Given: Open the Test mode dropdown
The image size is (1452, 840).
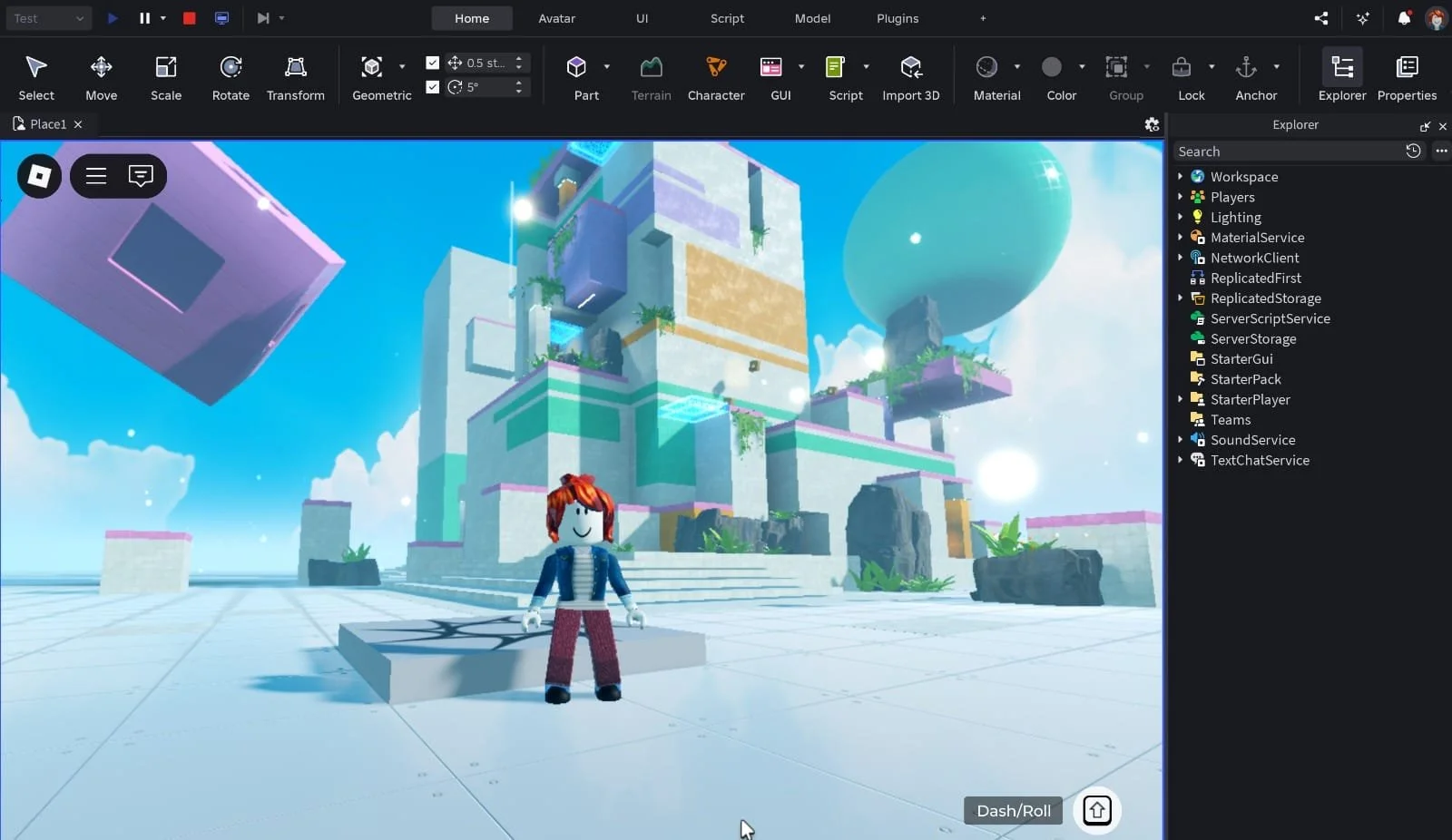Looking at the screenshot, I should point(49,18).
